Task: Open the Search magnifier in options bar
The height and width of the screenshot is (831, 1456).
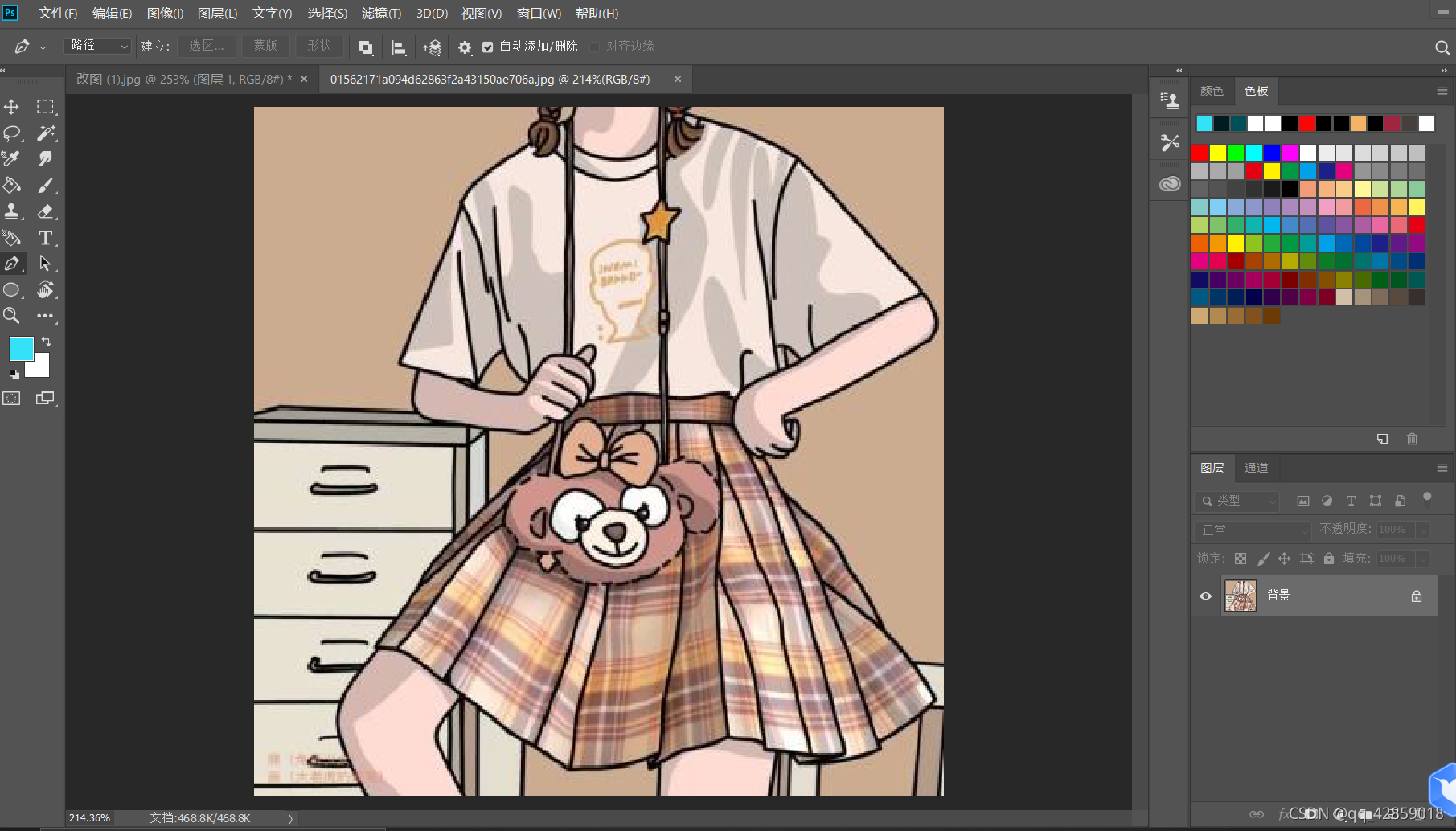Action: [x=1442, y=47]
